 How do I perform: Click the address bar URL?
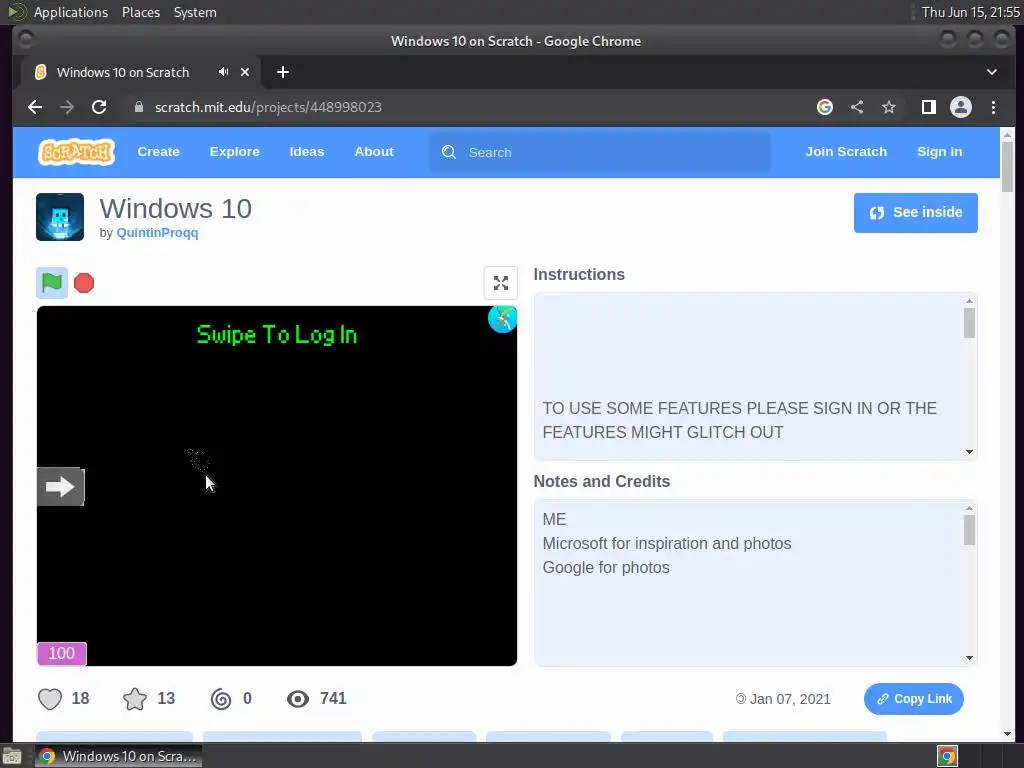coord(268,107)
